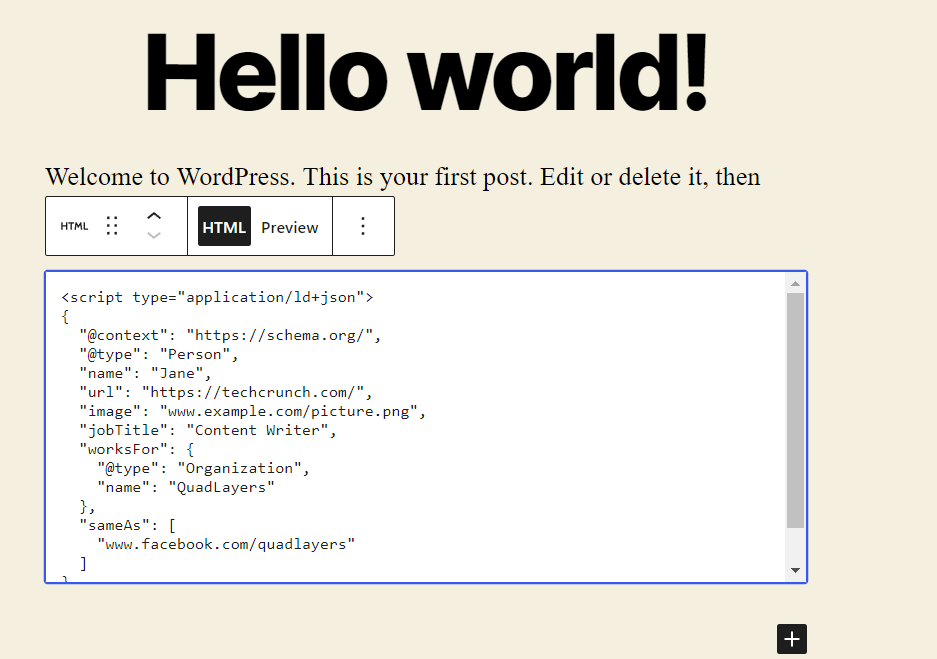Click the code editor scrollbar down arrow
Screen dimensions: 937x659
coord(795,570)
